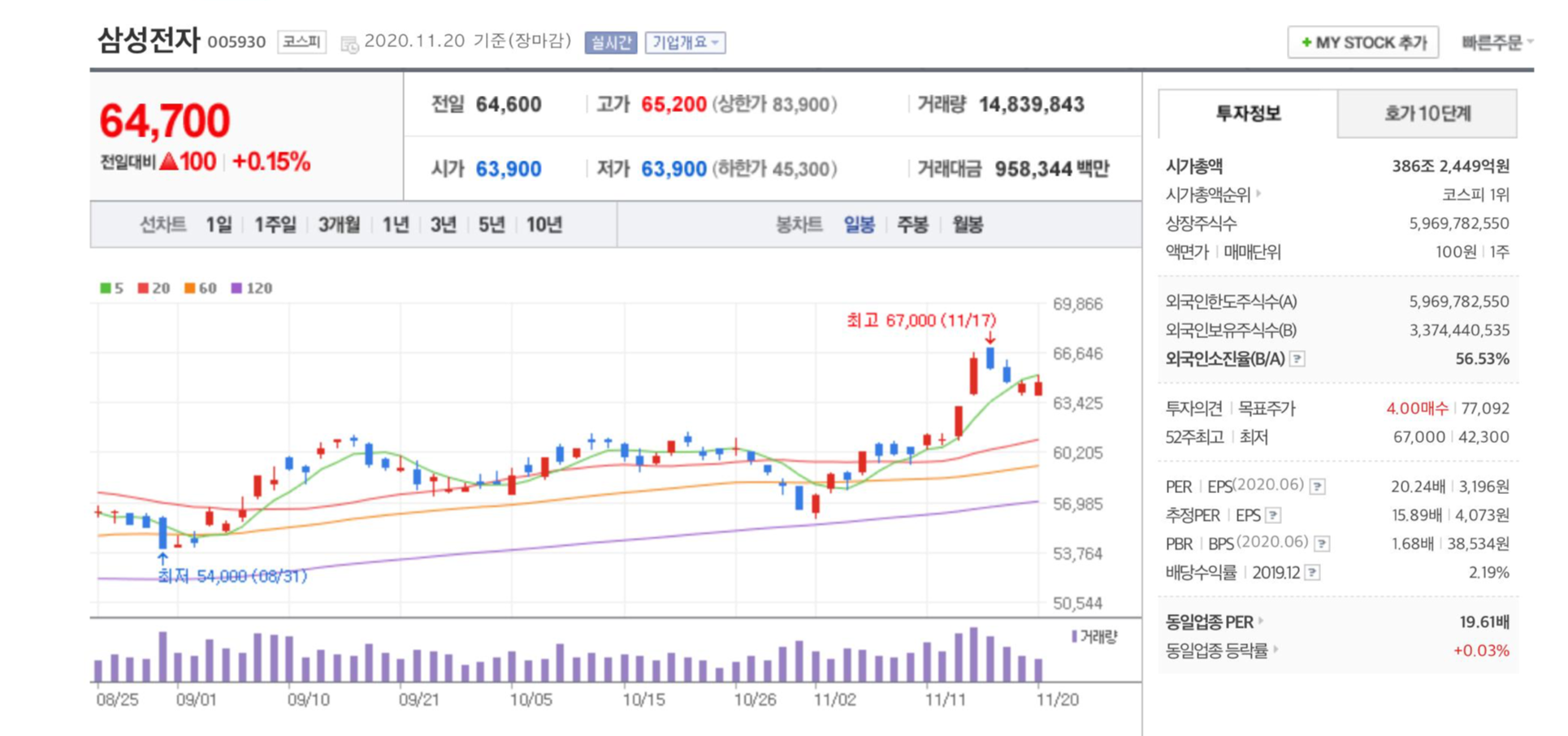
Task: Select the 3개월 line chart period
Action: pos(339,224)
